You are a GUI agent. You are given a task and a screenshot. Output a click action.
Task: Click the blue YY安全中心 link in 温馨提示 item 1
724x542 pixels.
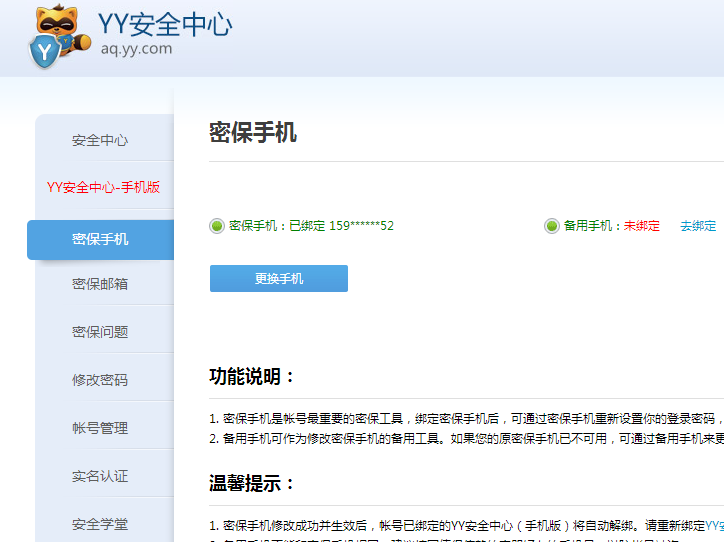point(714,525)
